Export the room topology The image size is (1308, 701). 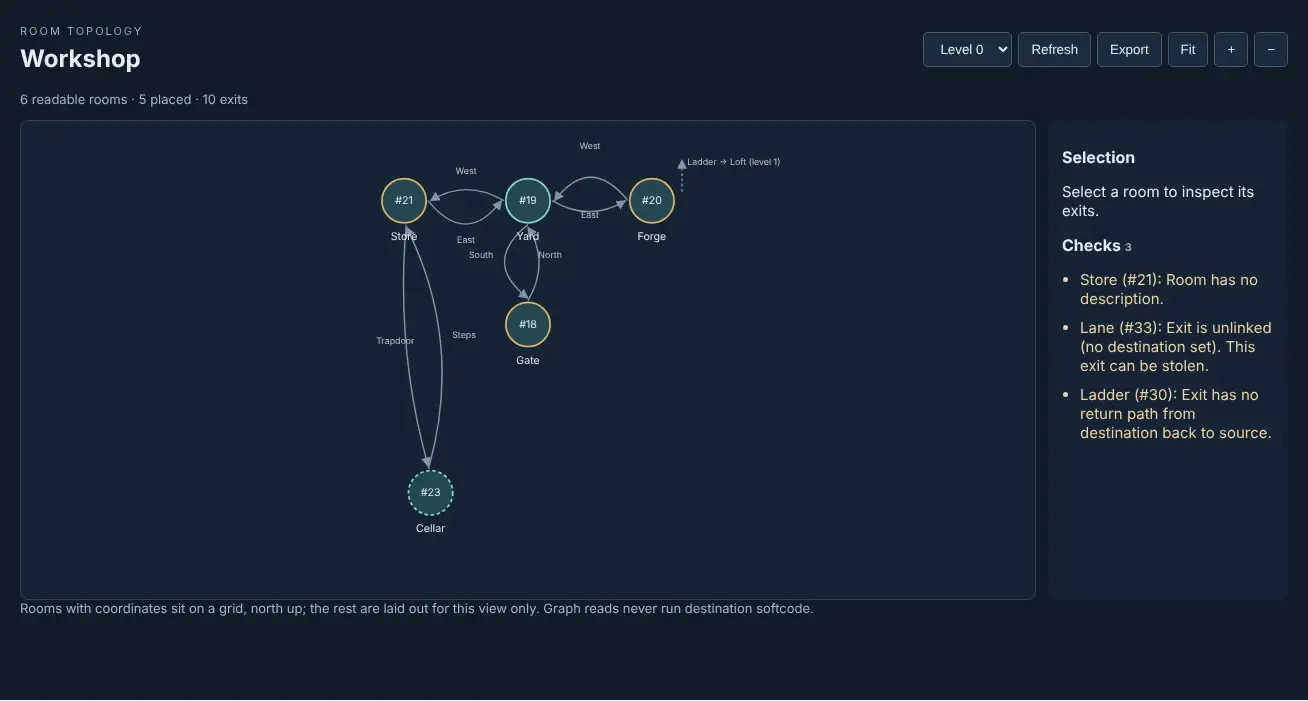1129,50
